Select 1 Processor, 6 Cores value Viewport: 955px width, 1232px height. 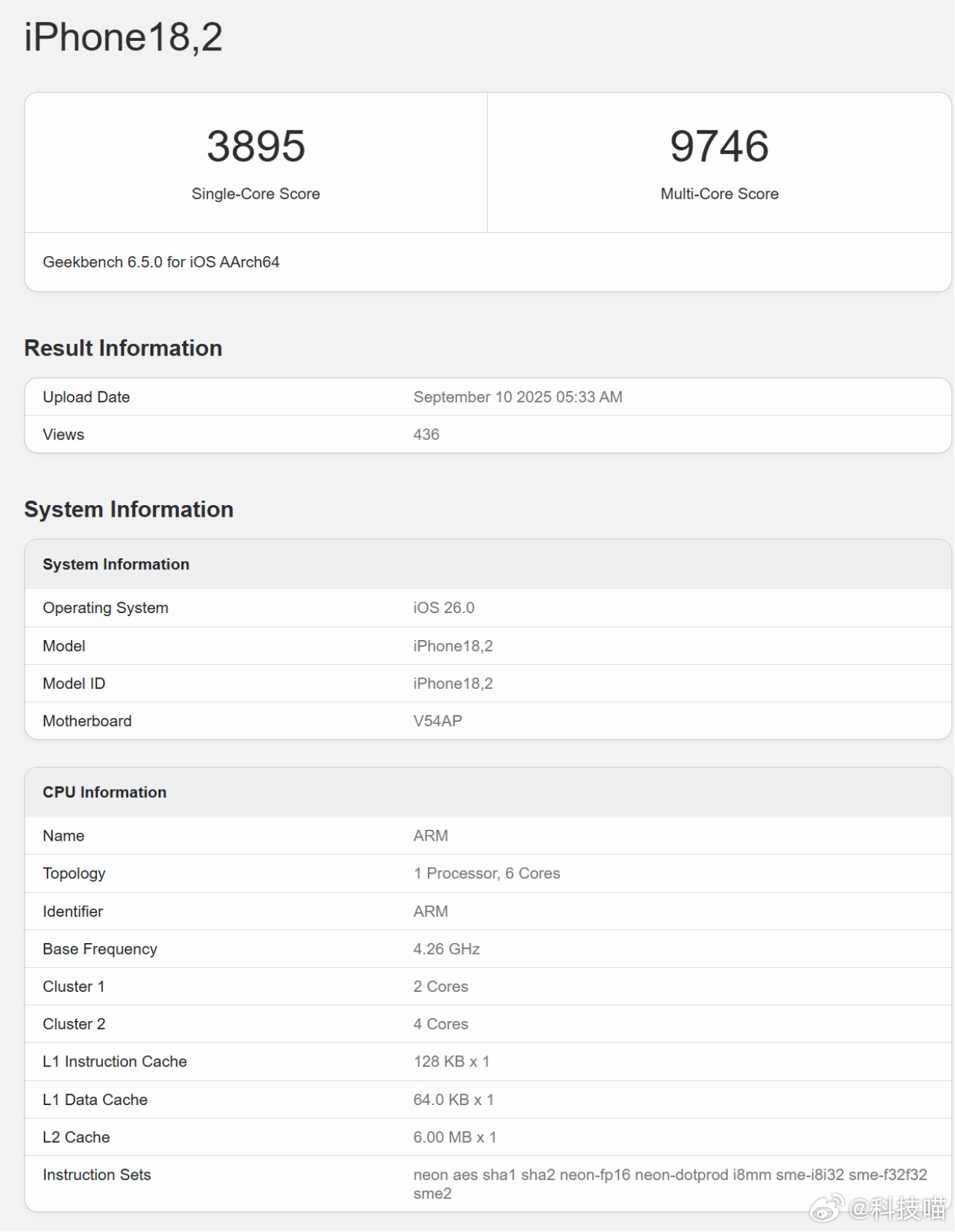[x=487, y=874]
